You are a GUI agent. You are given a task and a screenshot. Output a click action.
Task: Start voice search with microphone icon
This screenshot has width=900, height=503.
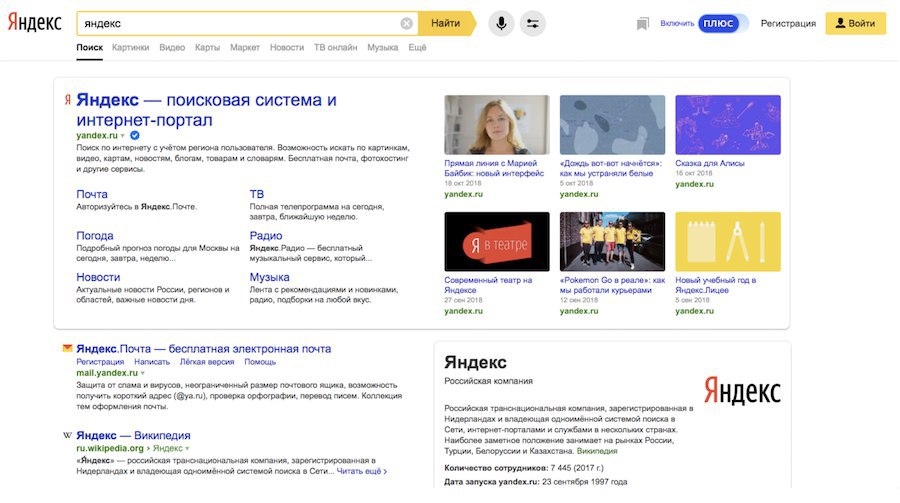pos(501,24)
